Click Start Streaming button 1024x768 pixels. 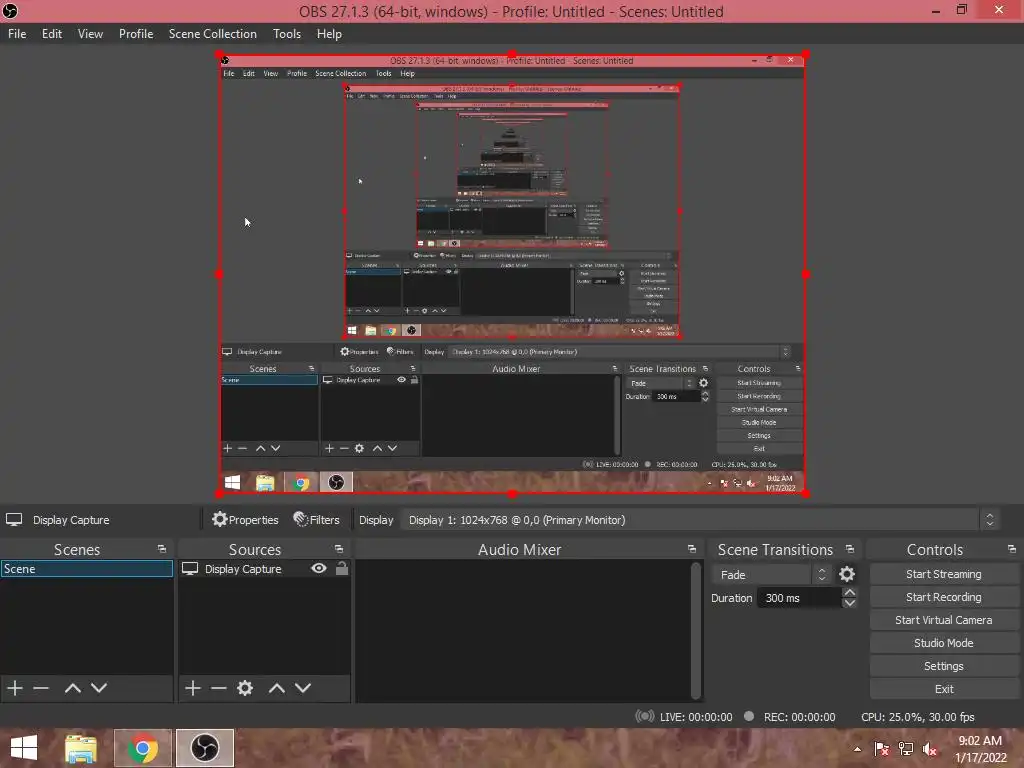pos(944,574)
